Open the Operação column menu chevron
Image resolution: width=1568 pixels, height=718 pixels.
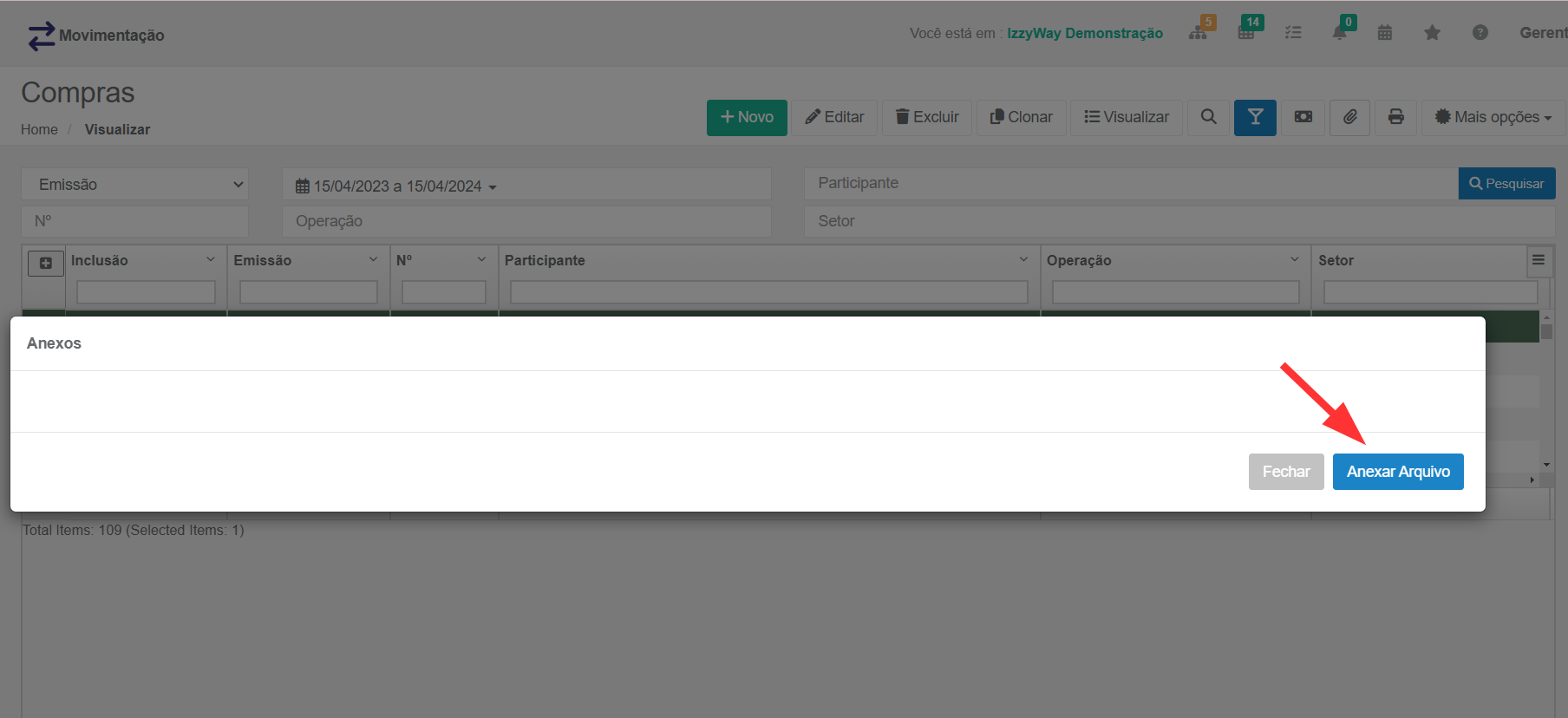(1295, 259)
